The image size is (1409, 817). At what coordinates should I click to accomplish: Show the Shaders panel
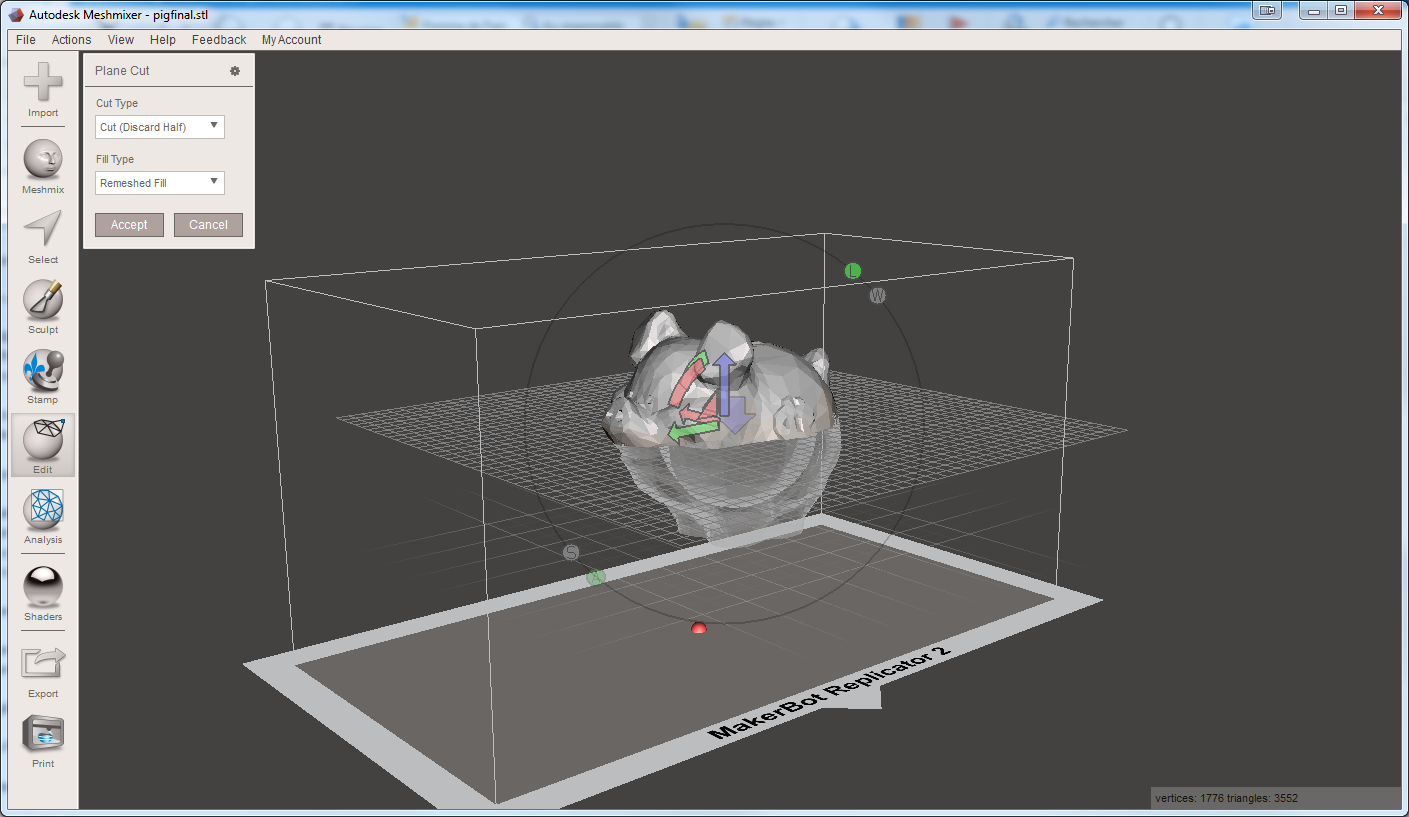[43, 594]
